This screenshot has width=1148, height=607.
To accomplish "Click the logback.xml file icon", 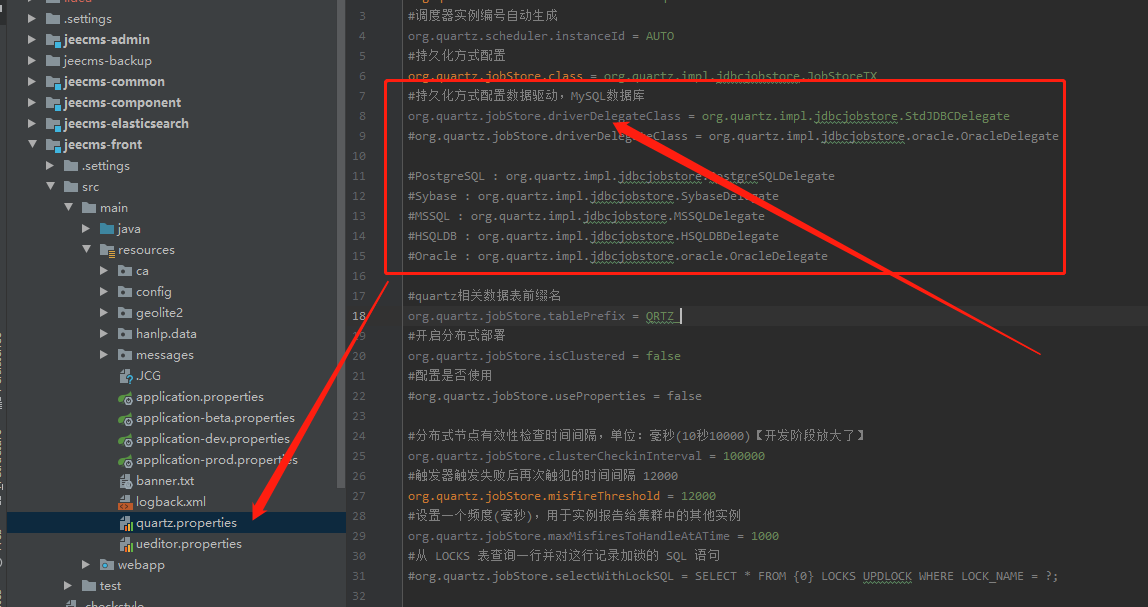I will coord(125,502).
